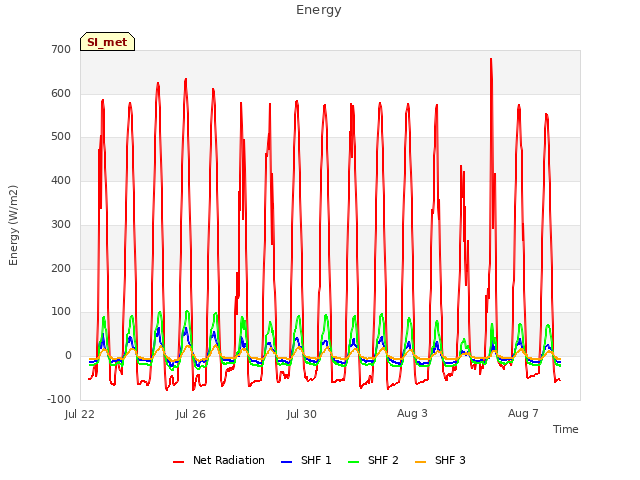
Task: Click the Energy chart title
Action: tap(319, 10)
